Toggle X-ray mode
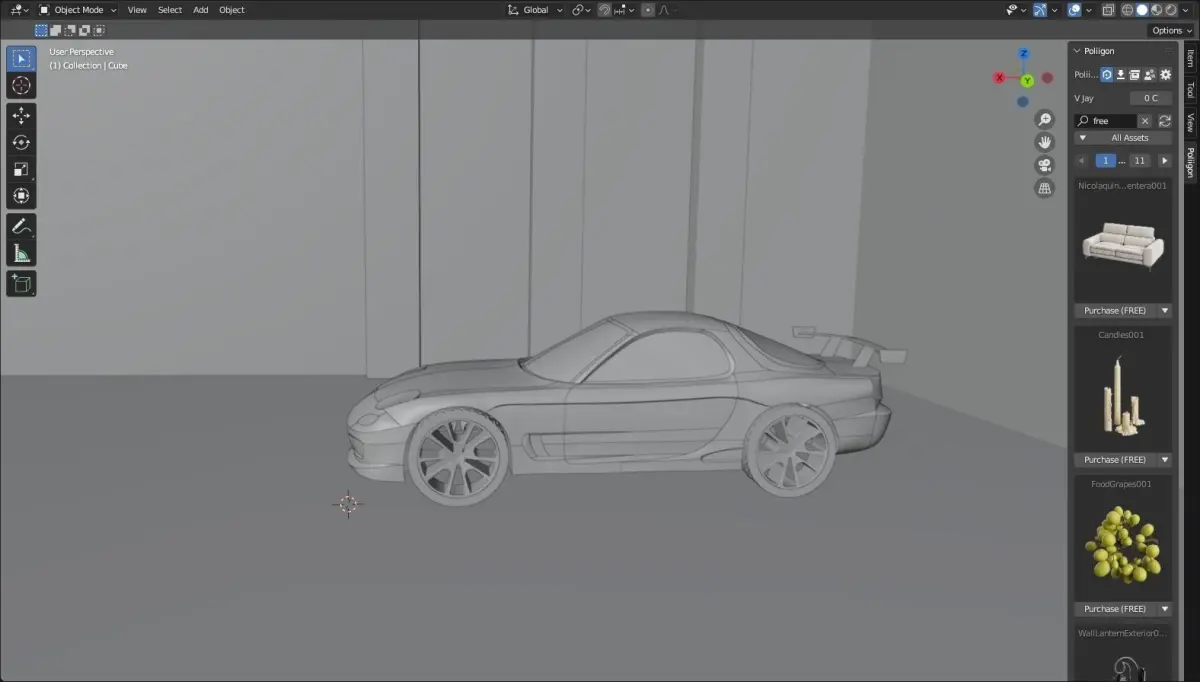This screenshot has height=682, width=1200. pyautogui.click(x=1108, y=10)
